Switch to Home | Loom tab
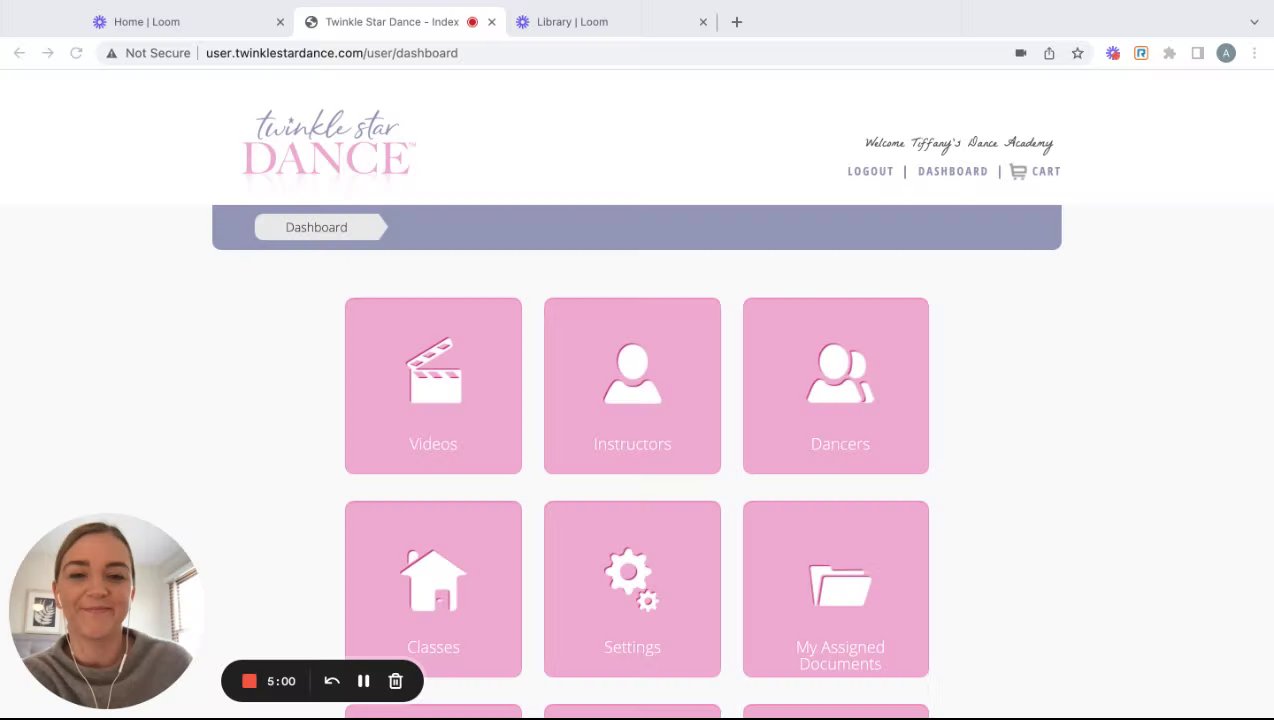1274x720 pixels. 147,22
